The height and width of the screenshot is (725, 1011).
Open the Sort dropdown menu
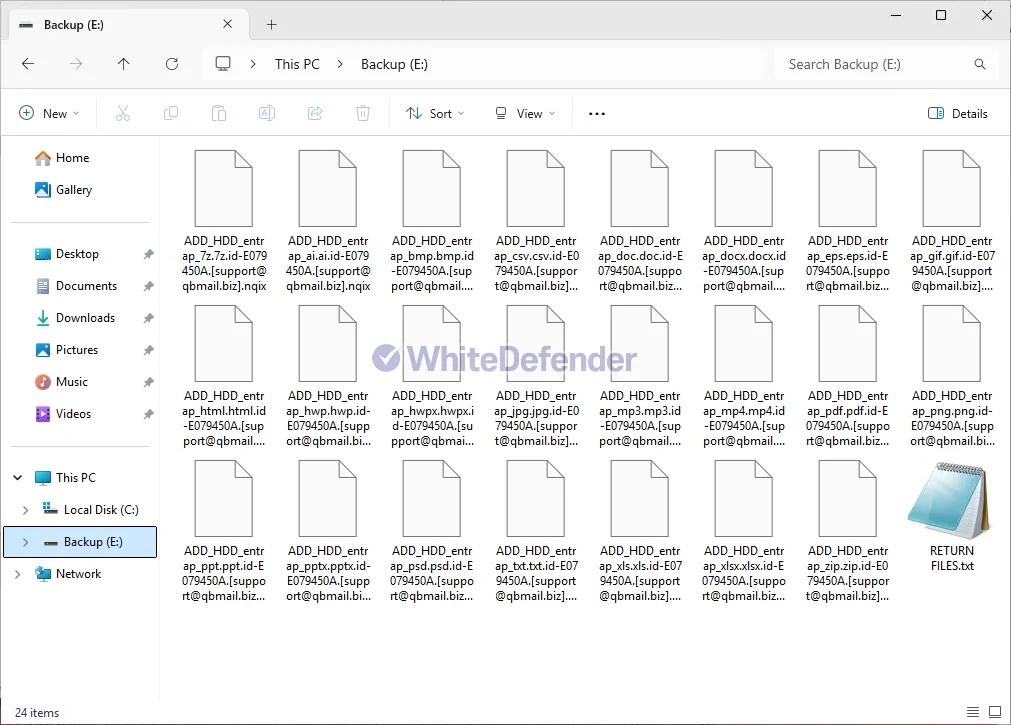tap(435, 114)
